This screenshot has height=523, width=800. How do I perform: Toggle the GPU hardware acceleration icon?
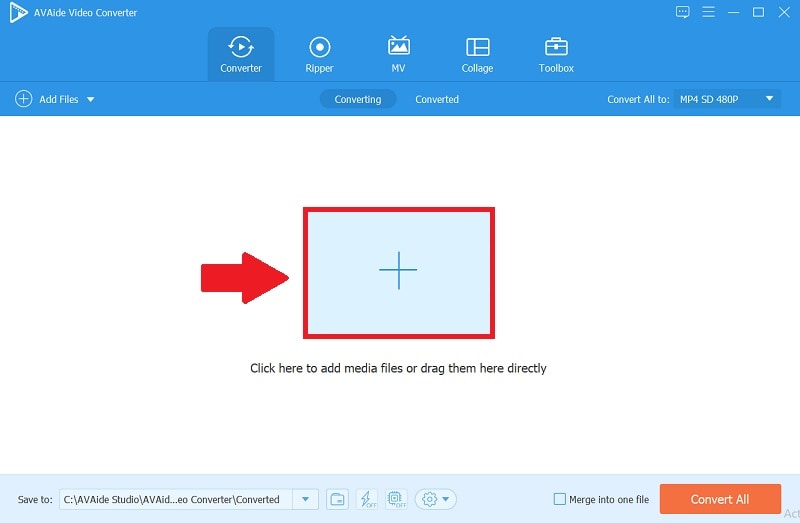pos(396,499)
